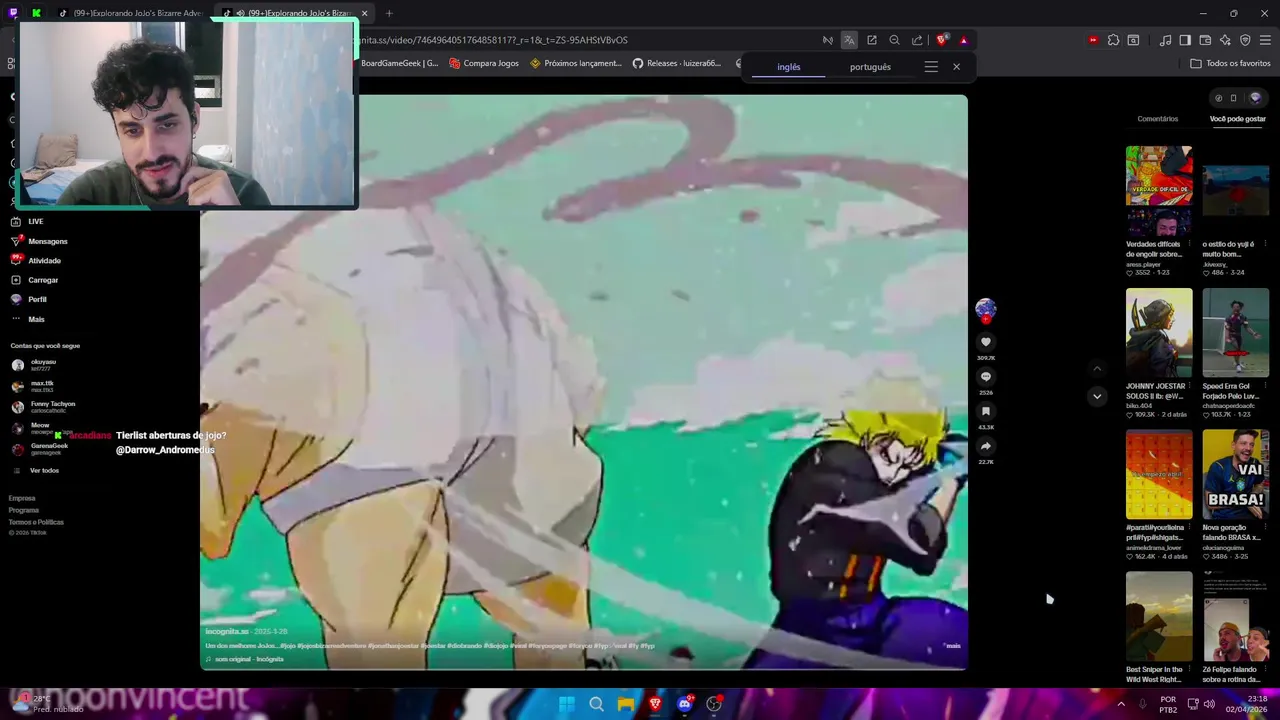Click the share page icon in address bar
Image resolution: width=1280 pixels, height=720 pixels.
click(917, 40)
